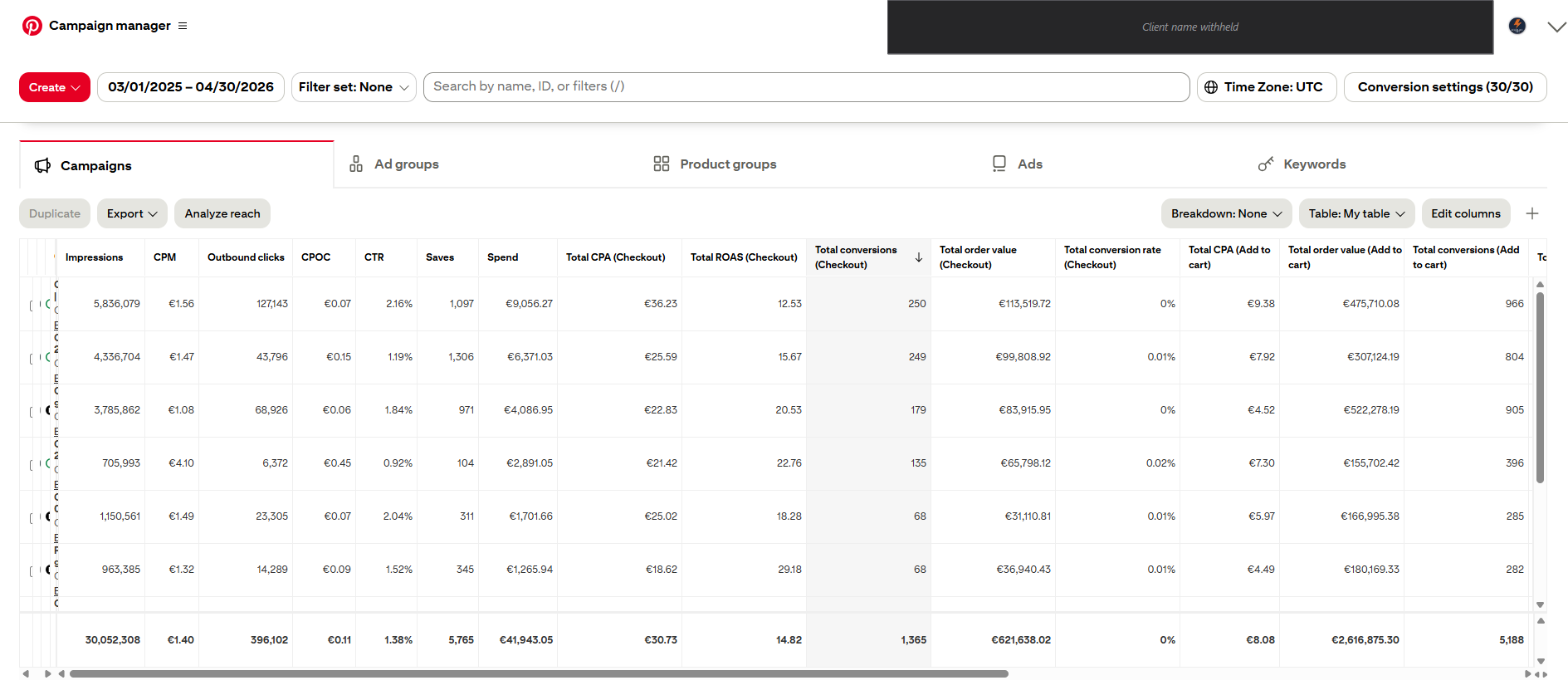The width and height of the screenshot is (1568, 690).
Task: Open the Campaign manager hamburger menu
Action: (183, 26)
